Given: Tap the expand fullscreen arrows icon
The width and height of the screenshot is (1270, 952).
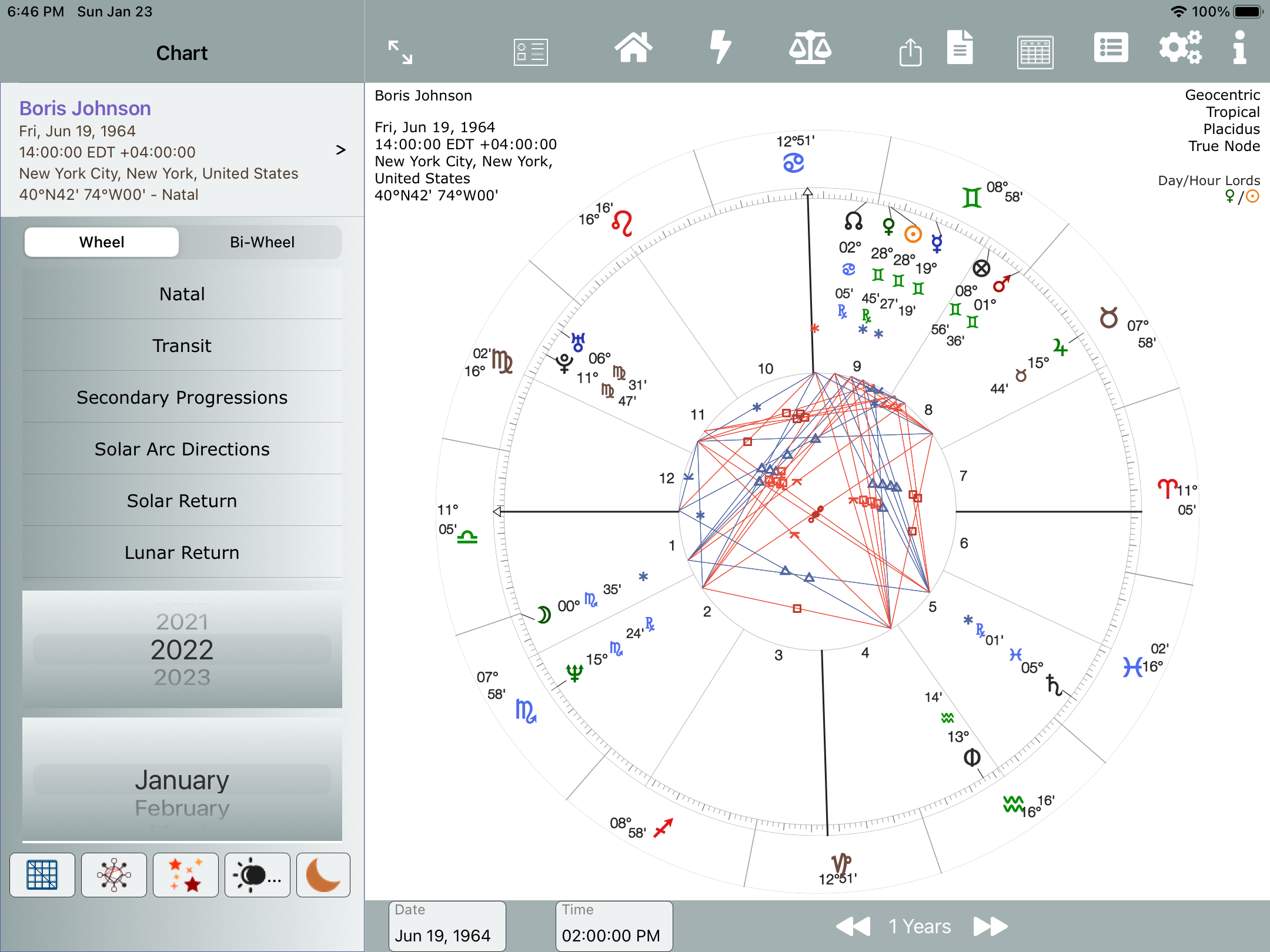Looking at the screenshot, I should tap(400, 52).
